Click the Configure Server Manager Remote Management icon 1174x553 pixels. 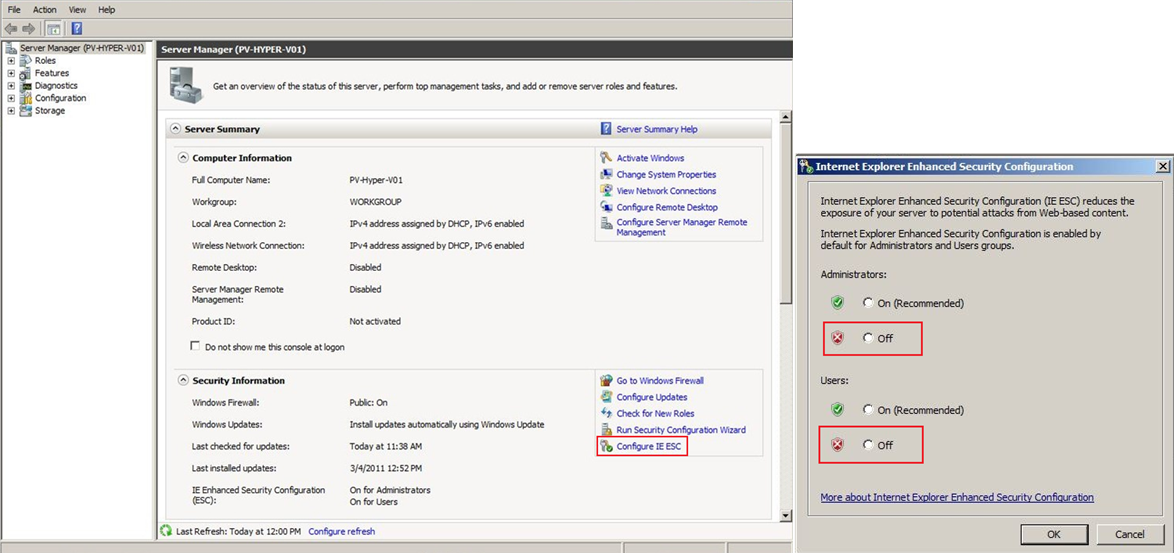pyautogui.click(x=606, y=223)
